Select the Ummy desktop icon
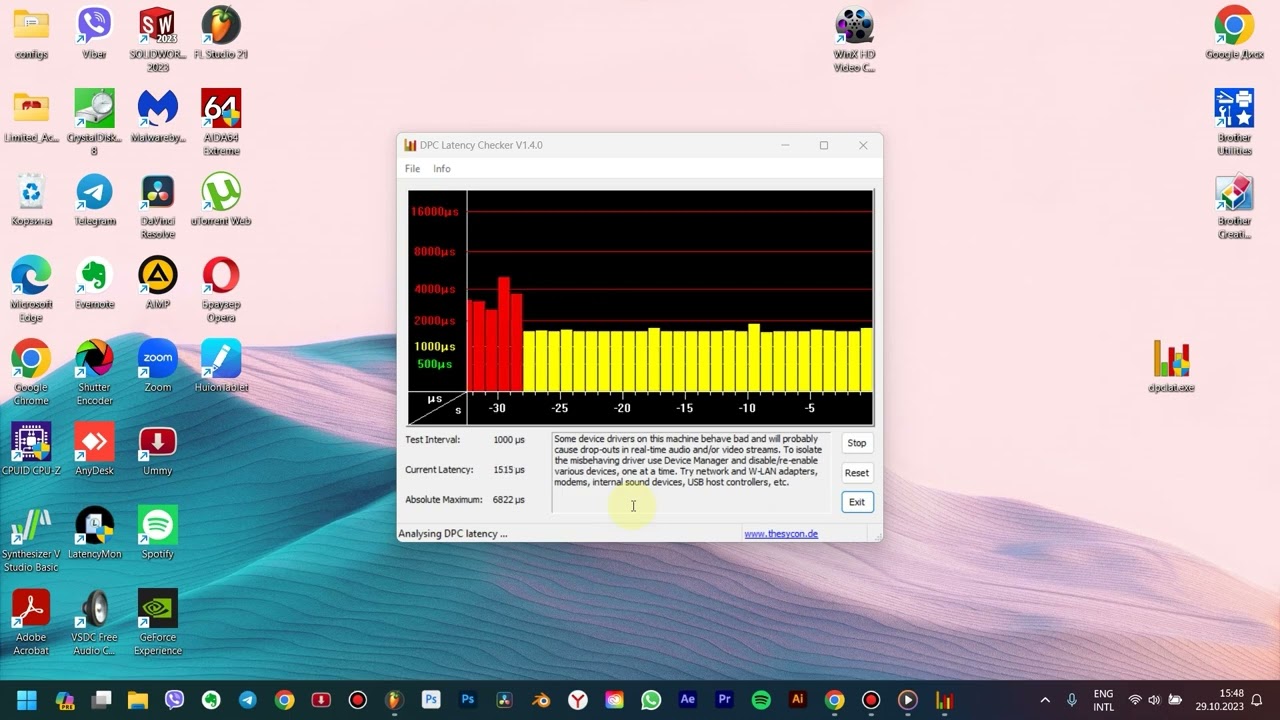The width and height of the screenshot is (1280, 720). tap(158, 448)
